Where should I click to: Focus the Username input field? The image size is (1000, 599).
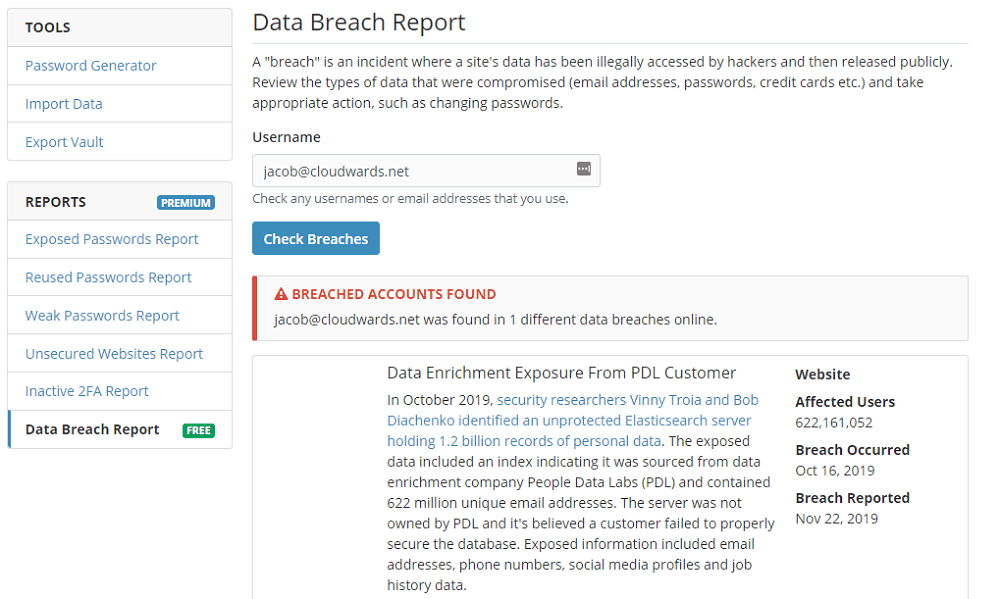(426, 170)
